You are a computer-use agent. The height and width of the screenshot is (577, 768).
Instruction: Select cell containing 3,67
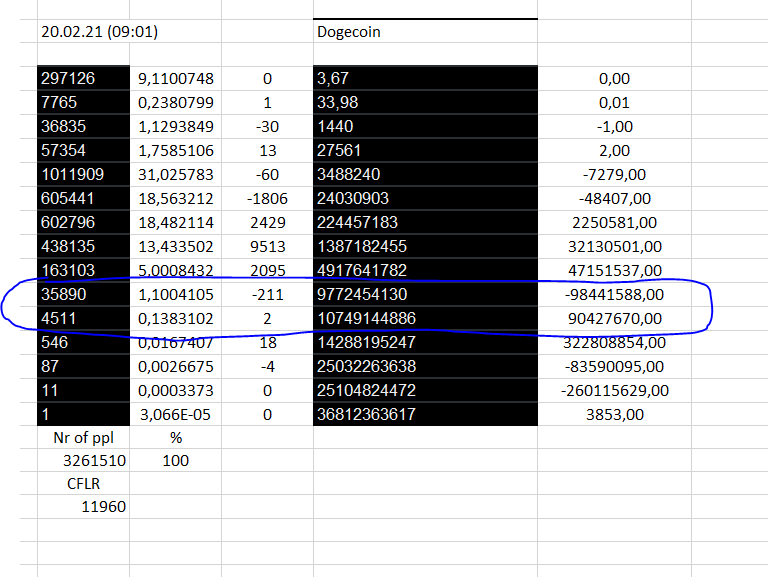[425, 78]
